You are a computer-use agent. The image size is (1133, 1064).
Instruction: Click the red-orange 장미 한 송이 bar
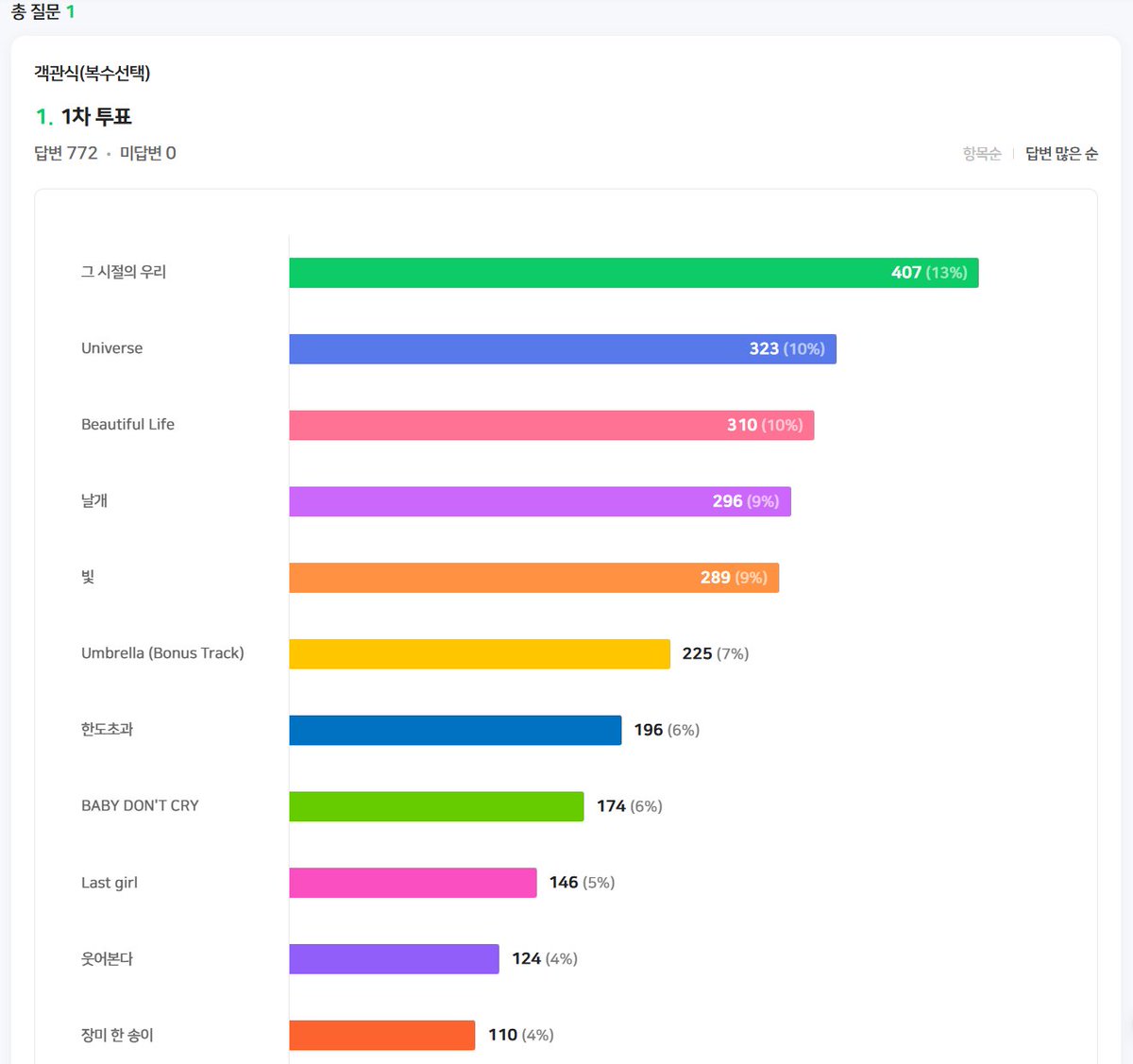(x=381, y=1036)
